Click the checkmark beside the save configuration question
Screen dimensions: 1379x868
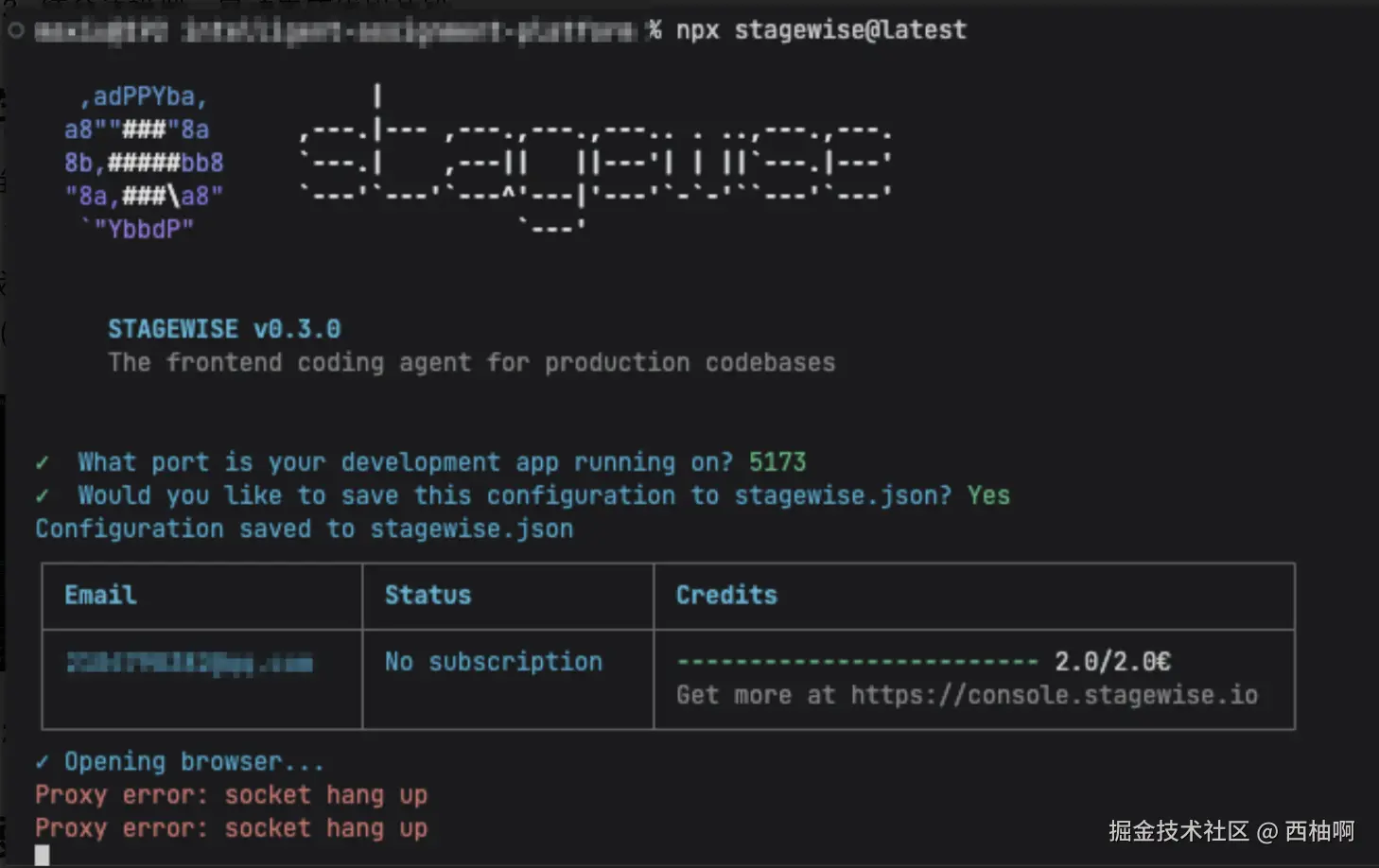click(x=43, y=495)
